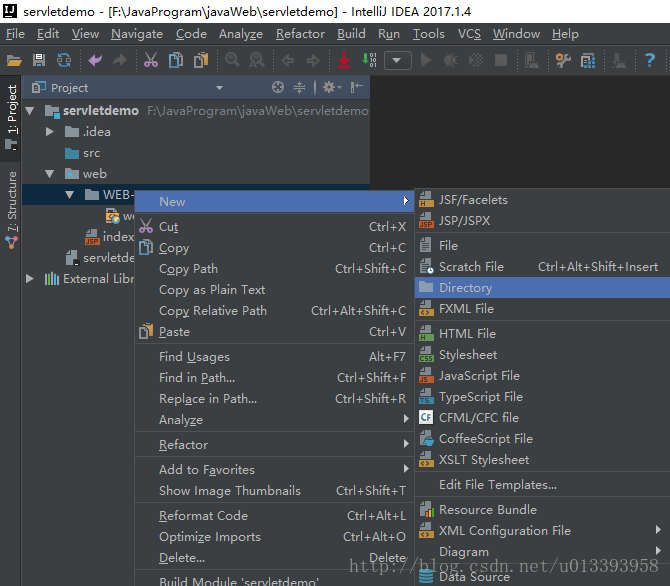Click the Make Project binary icon
Screen dimensions: 670x586
pos(369,60)
